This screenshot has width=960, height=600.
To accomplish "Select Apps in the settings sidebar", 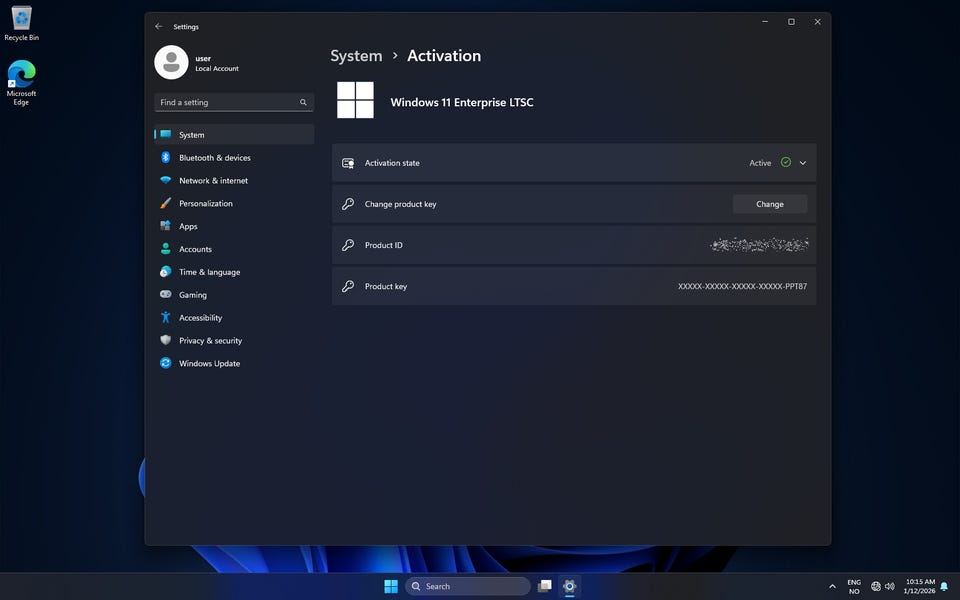I will [188, 226].
